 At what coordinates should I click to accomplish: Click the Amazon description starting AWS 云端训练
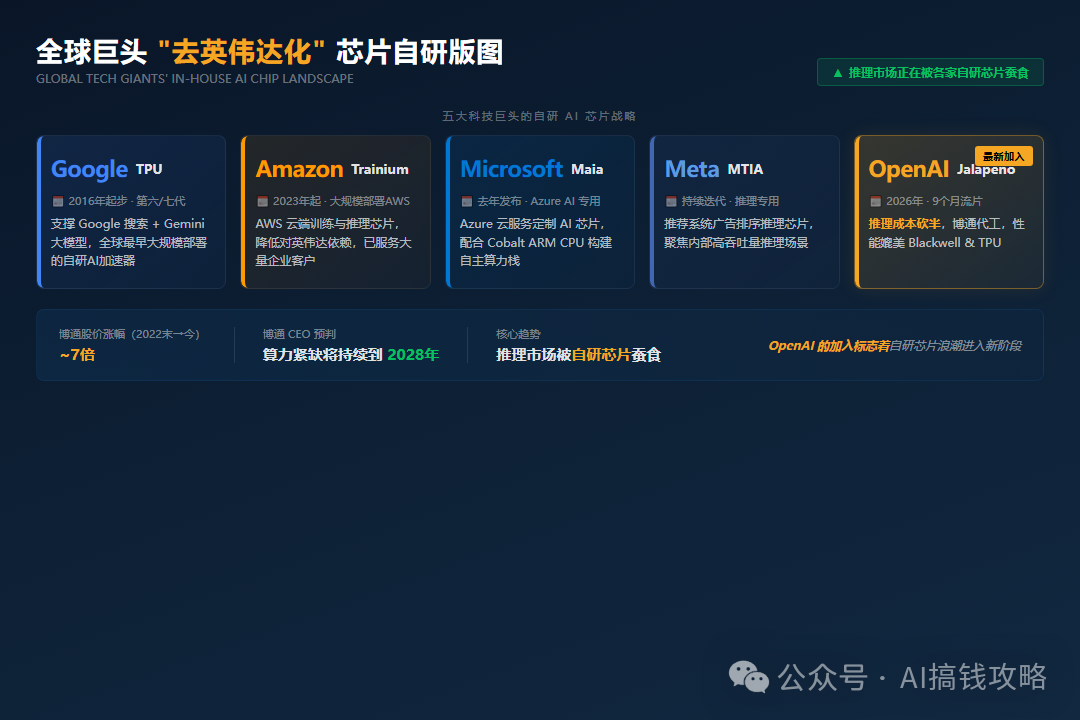[x=333, y=243]
